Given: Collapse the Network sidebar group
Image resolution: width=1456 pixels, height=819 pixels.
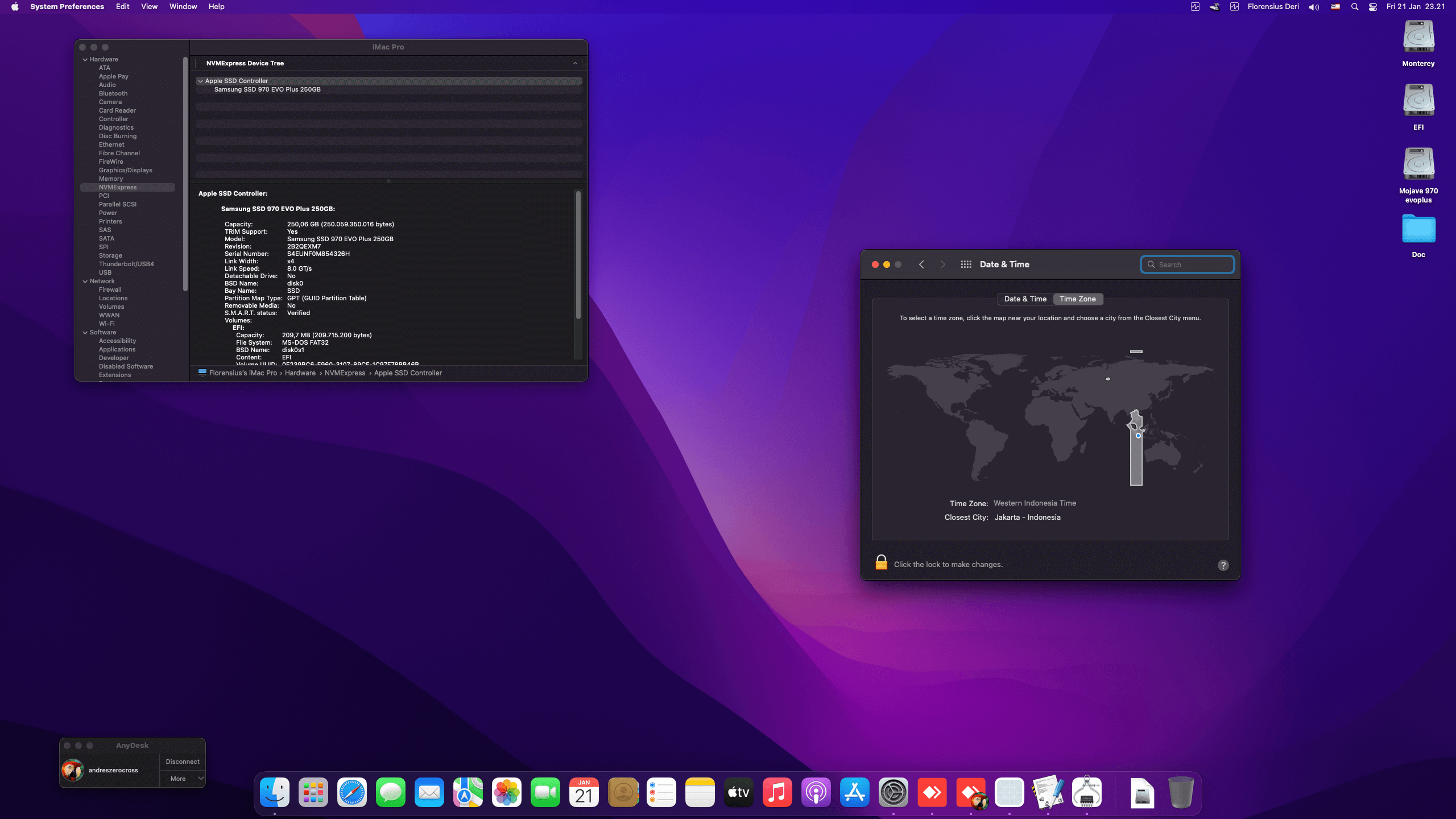Looking at the screenshot, I should tap(85, 281).
